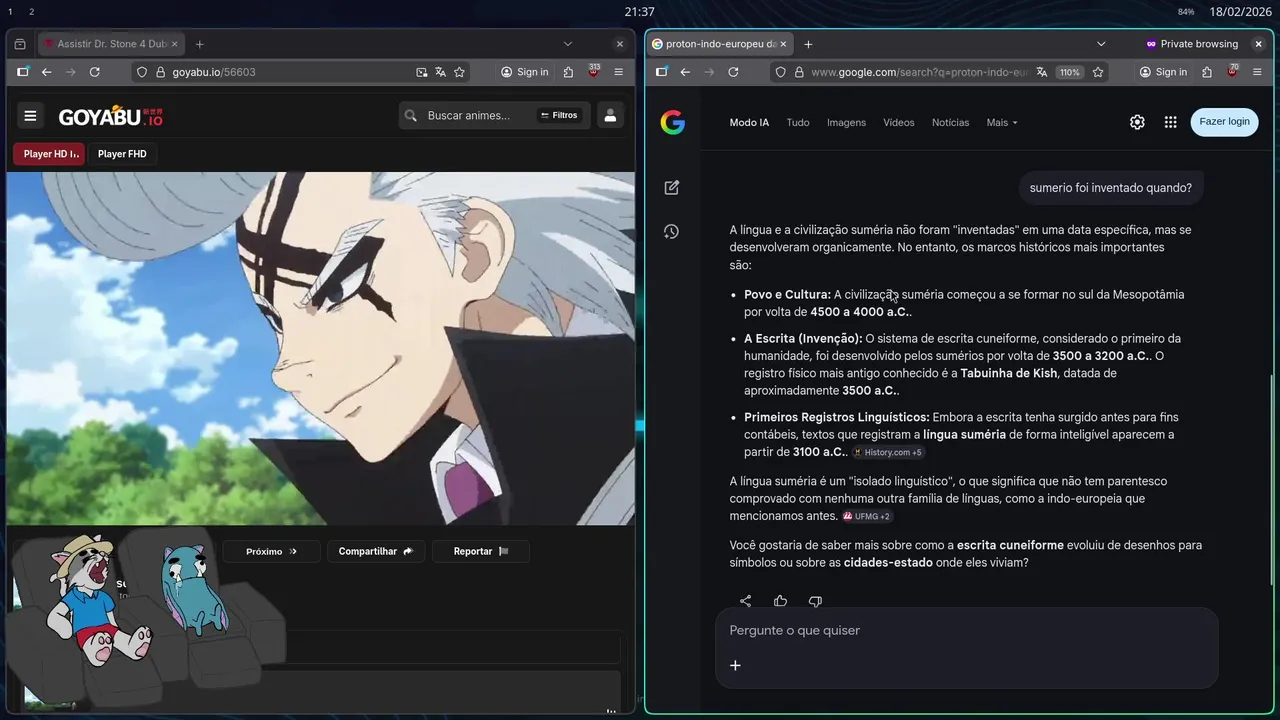Go back in Goyabu browser window

46,72
